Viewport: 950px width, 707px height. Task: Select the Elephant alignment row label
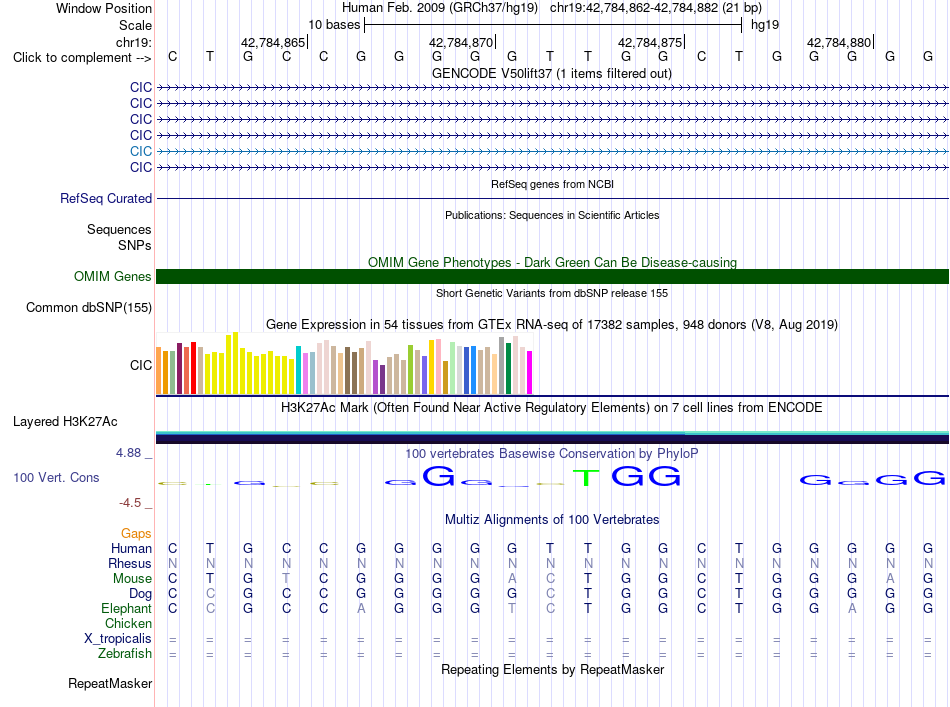click(x=127, y=608)
